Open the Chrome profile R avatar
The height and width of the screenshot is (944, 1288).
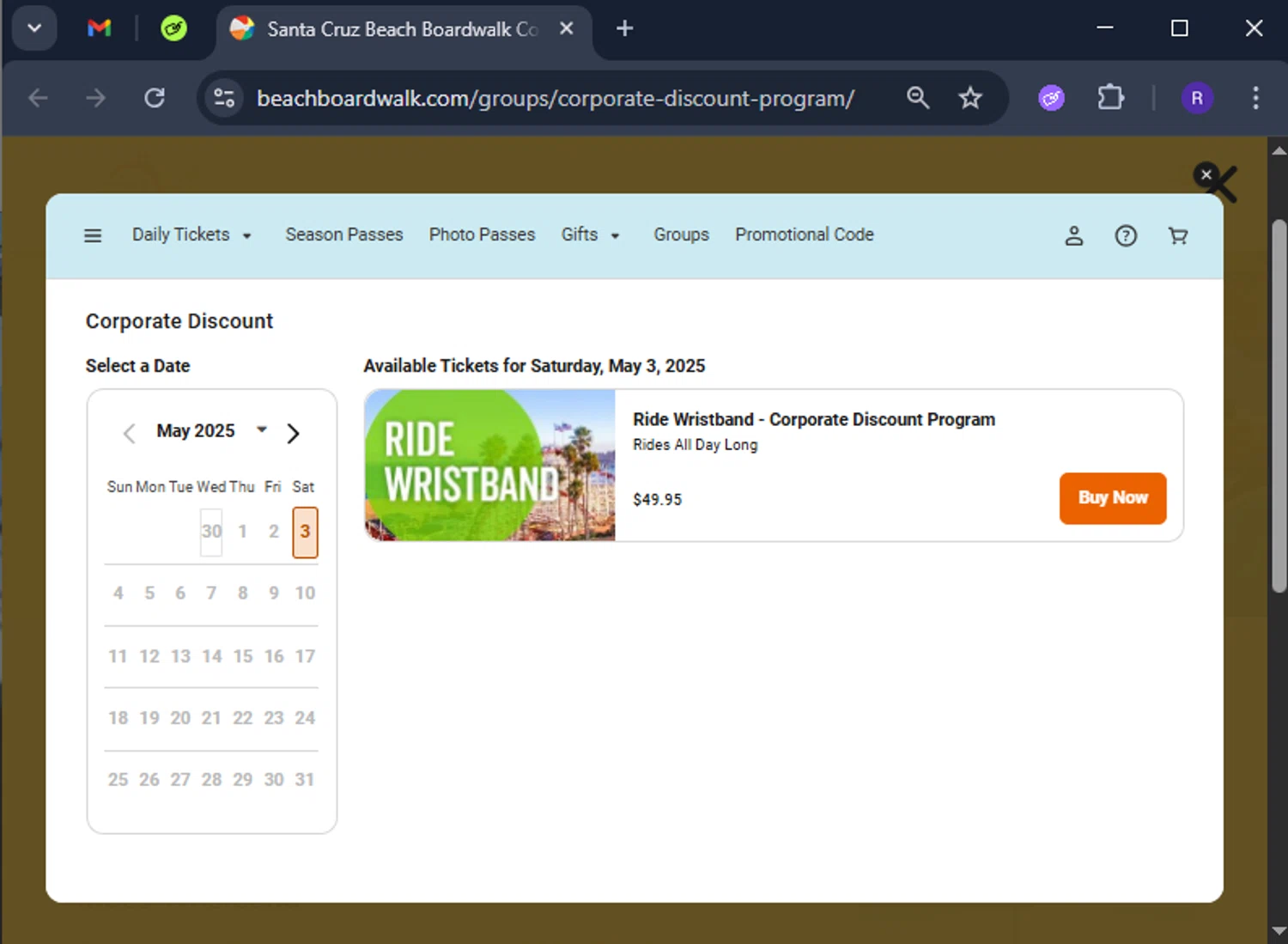pos(1197,98)
